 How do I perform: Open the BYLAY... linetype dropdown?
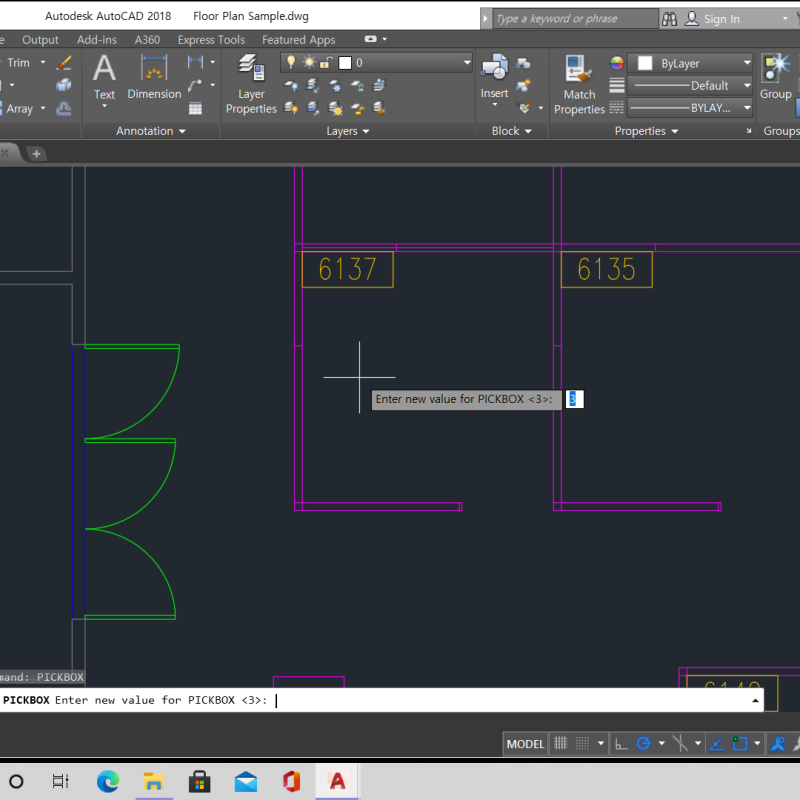click(690, 108)
